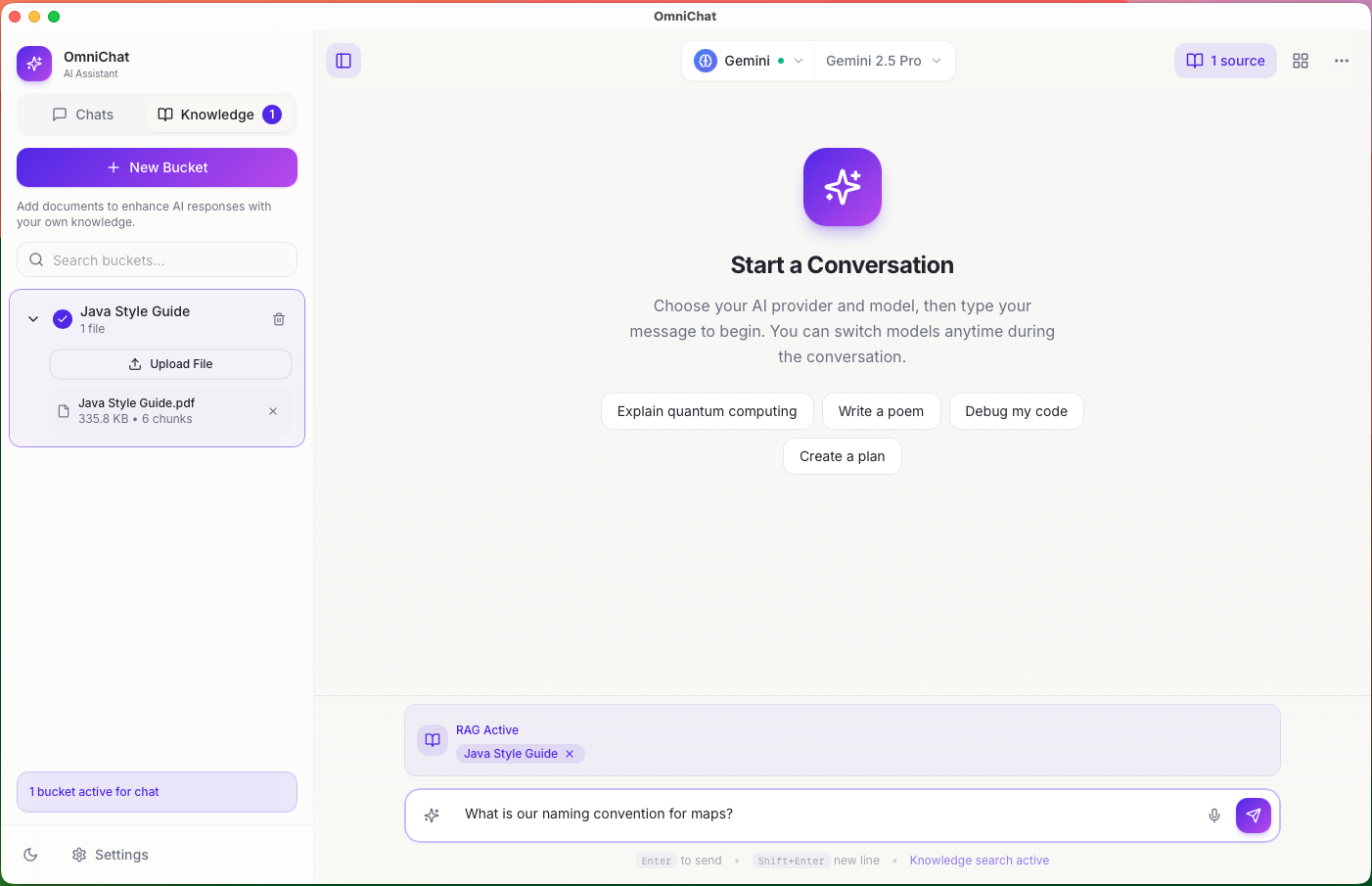
Task: Open the three-dot more options menu
Action: click(1342, 61)
